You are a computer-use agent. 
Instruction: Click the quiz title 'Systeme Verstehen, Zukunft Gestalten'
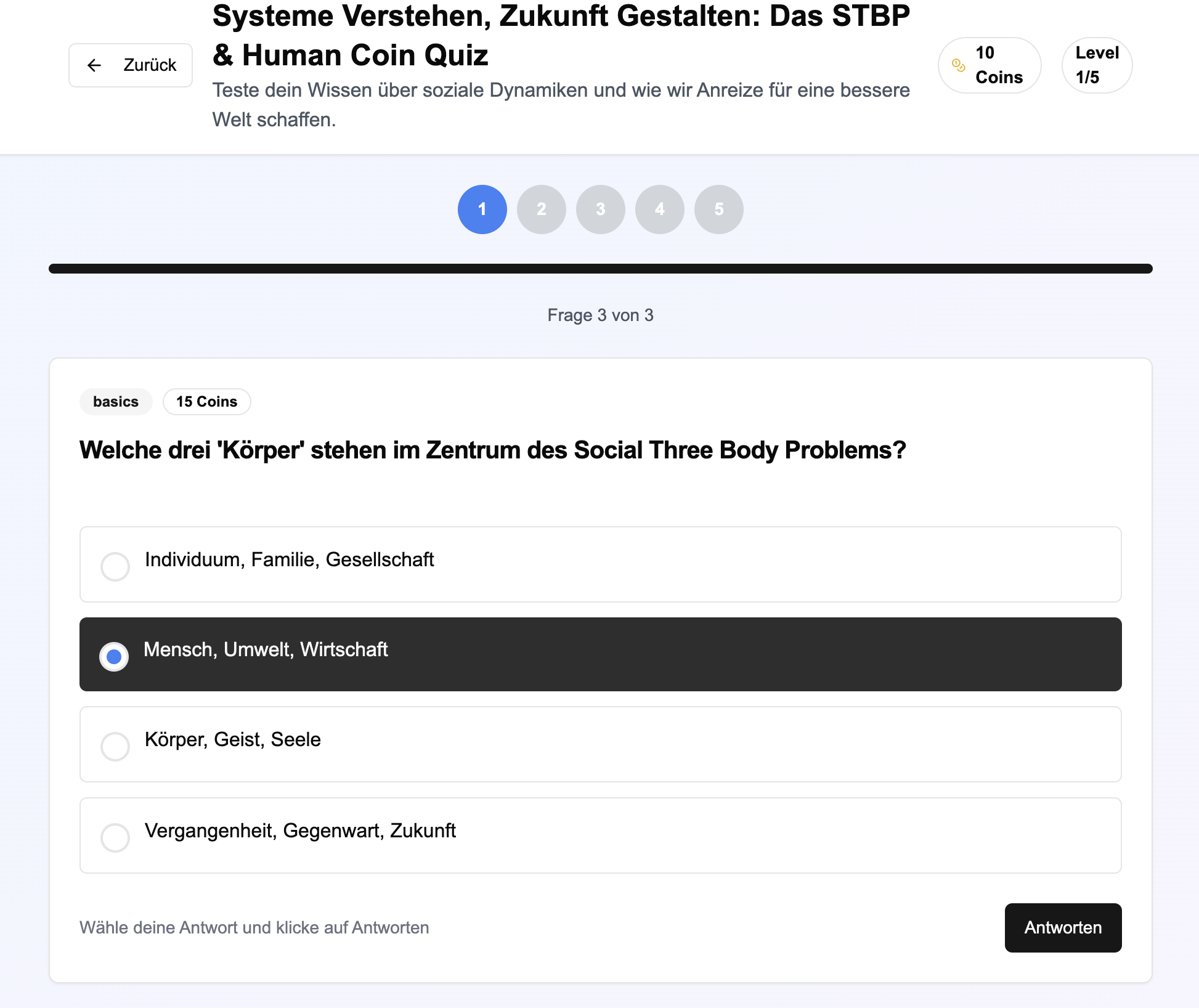pyautogui.click(x=561, y=36)
